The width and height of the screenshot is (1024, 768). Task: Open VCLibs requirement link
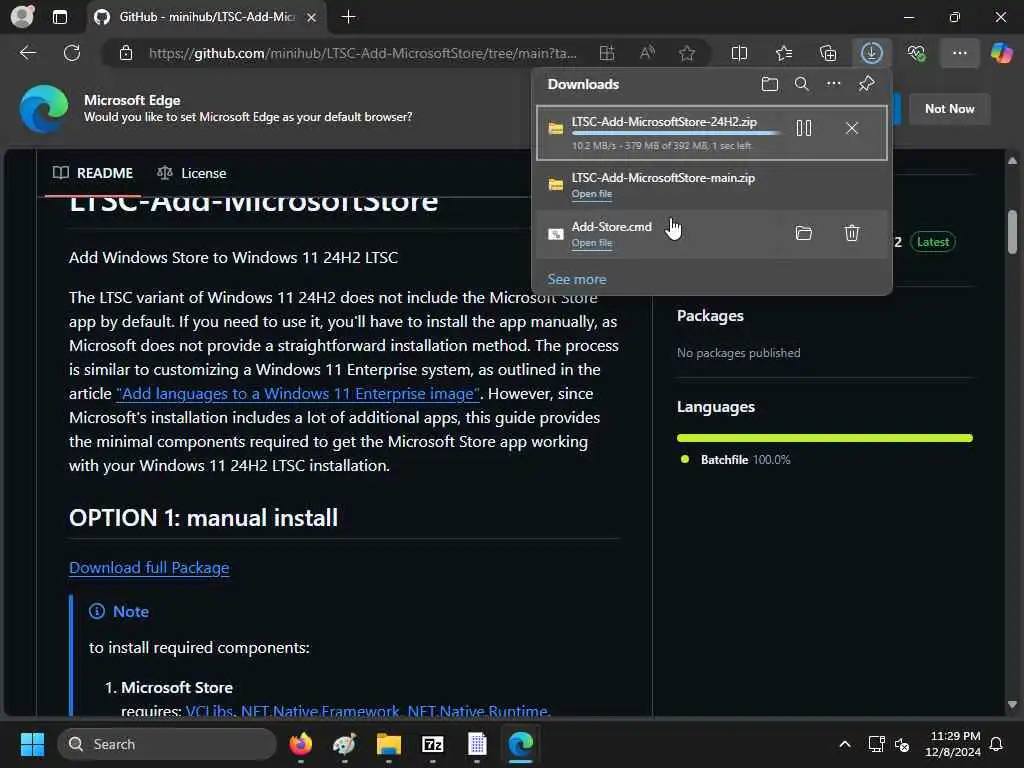[209, 711]
